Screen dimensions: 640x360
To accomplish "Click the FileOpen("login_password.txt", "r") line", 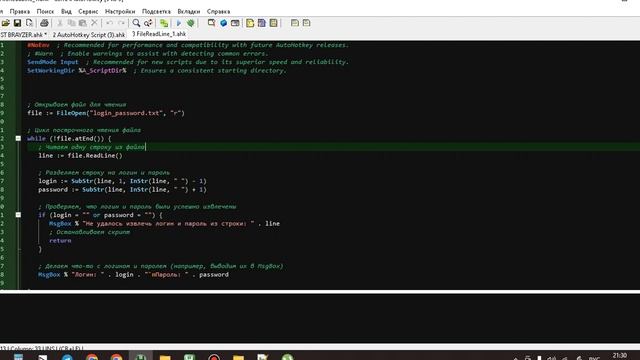I will (x=106, y=113).
